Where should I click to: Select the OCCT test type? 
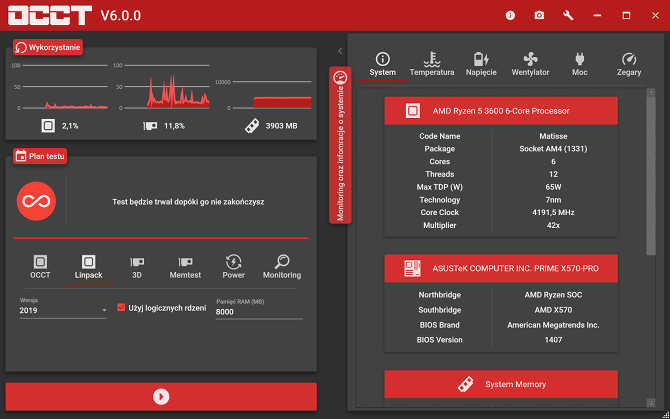[40, 267]
